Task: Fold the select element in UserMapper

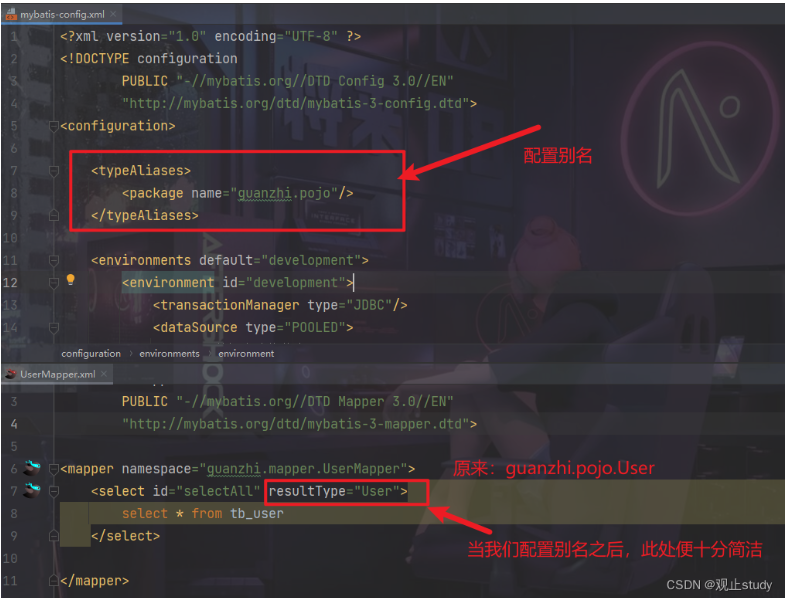Action: 54,491
